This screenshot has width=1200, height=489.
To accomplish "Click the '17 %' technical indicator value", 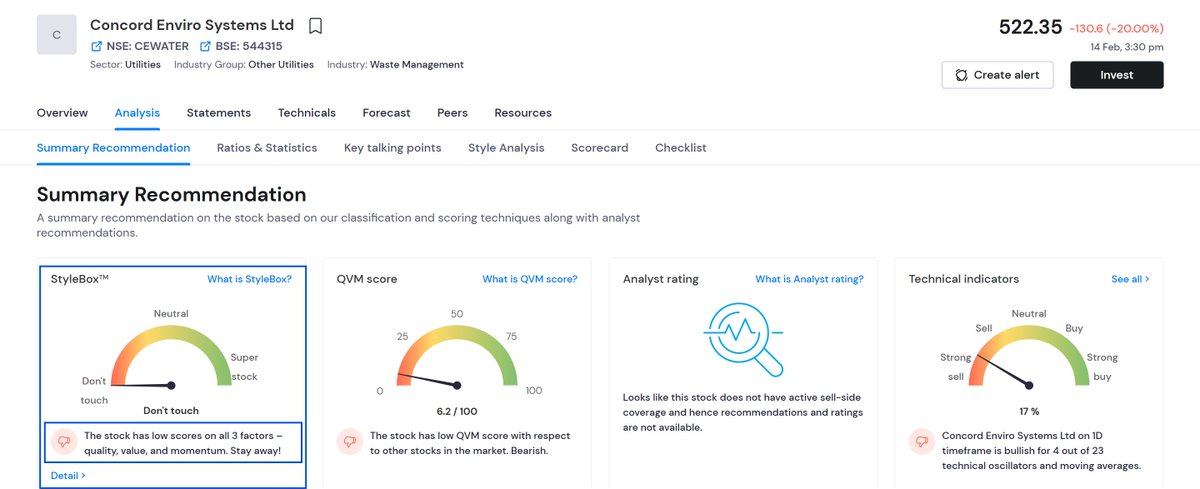I will coord(1029,411).
